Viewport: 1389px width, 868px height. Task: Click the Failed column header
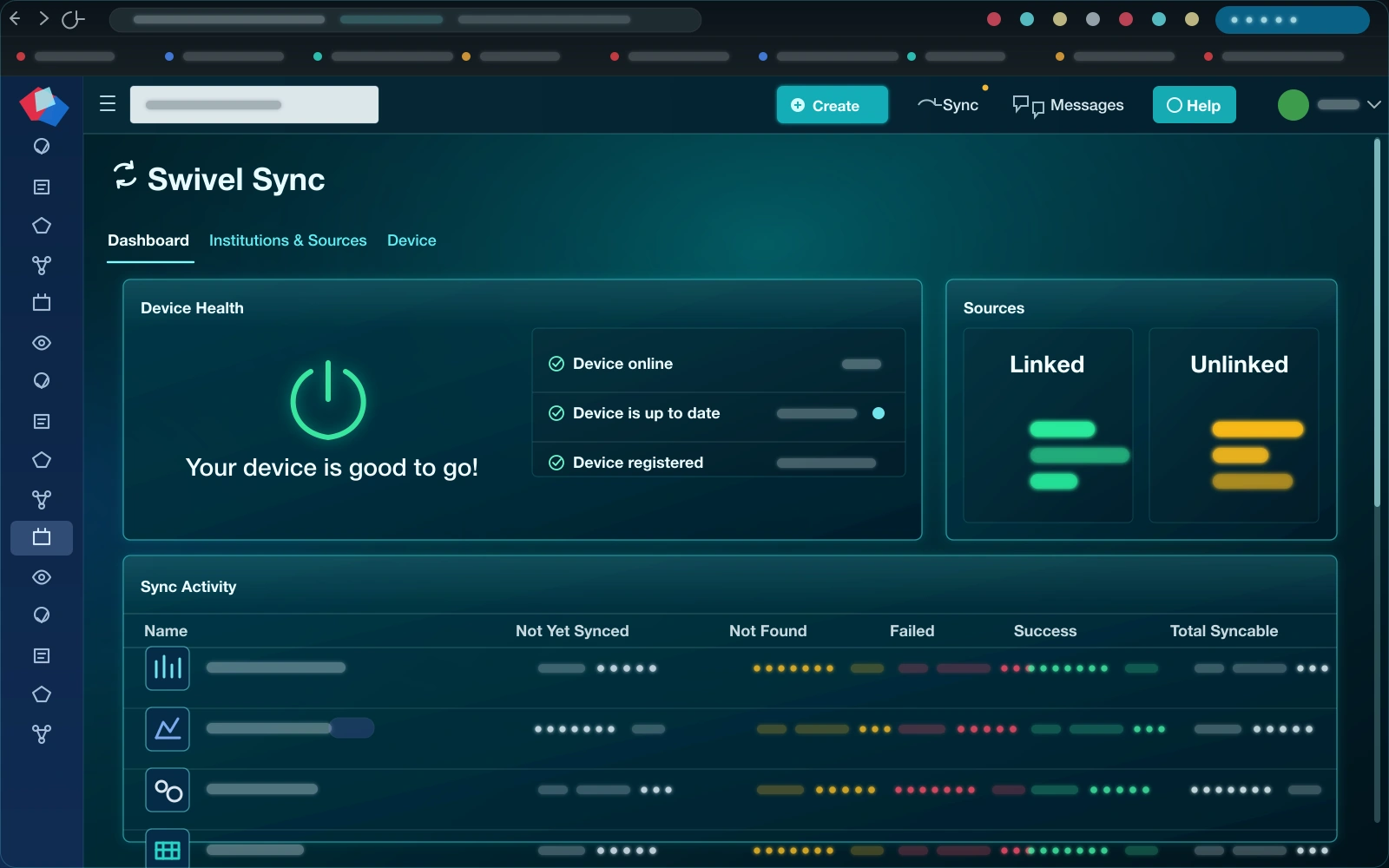912,631
